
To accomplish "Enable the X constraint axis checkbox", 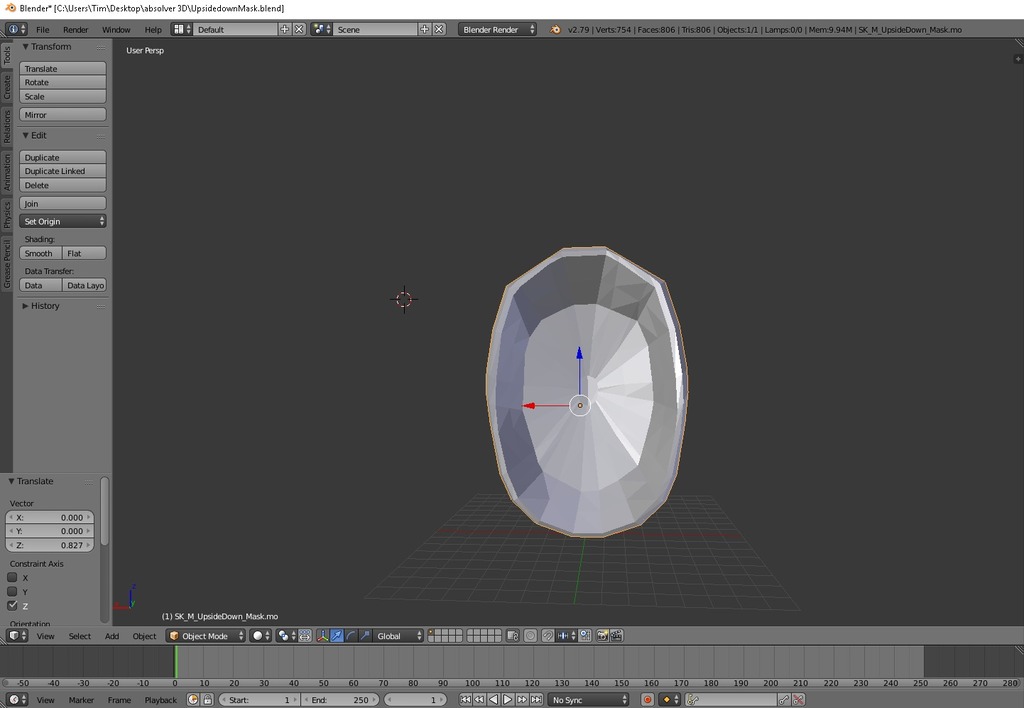I will (x=12, y=577).
